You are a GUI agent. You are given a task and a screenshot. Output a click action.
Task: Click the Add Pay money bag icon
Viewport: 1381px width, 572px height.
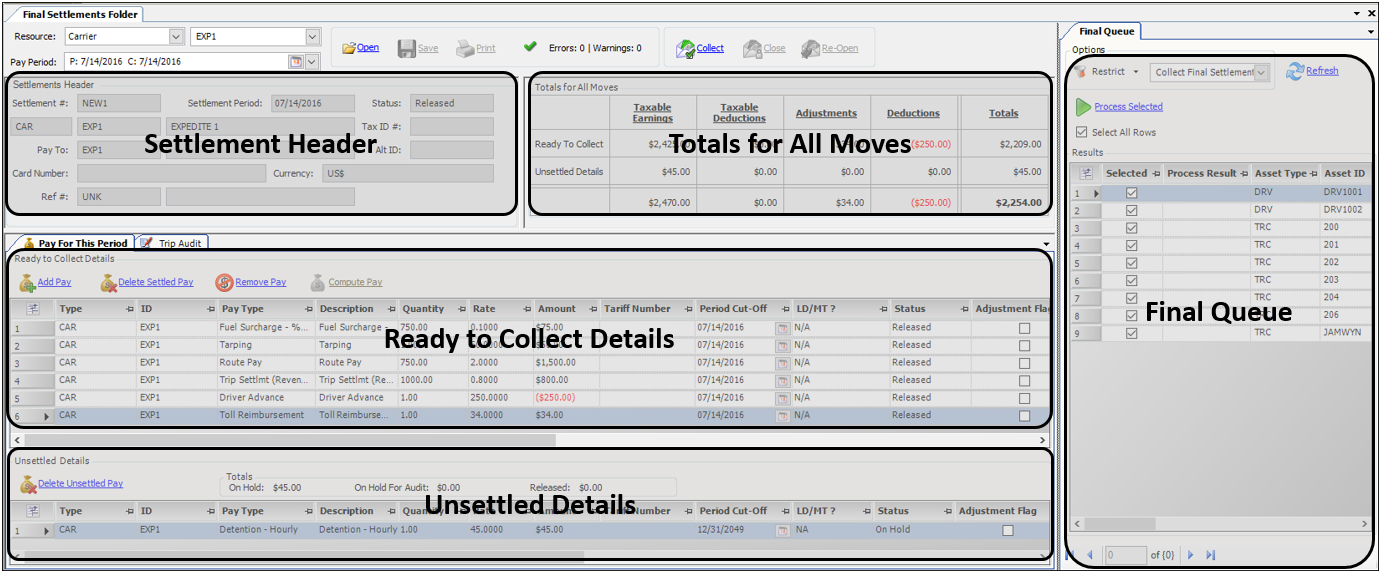tap(27, 283)
